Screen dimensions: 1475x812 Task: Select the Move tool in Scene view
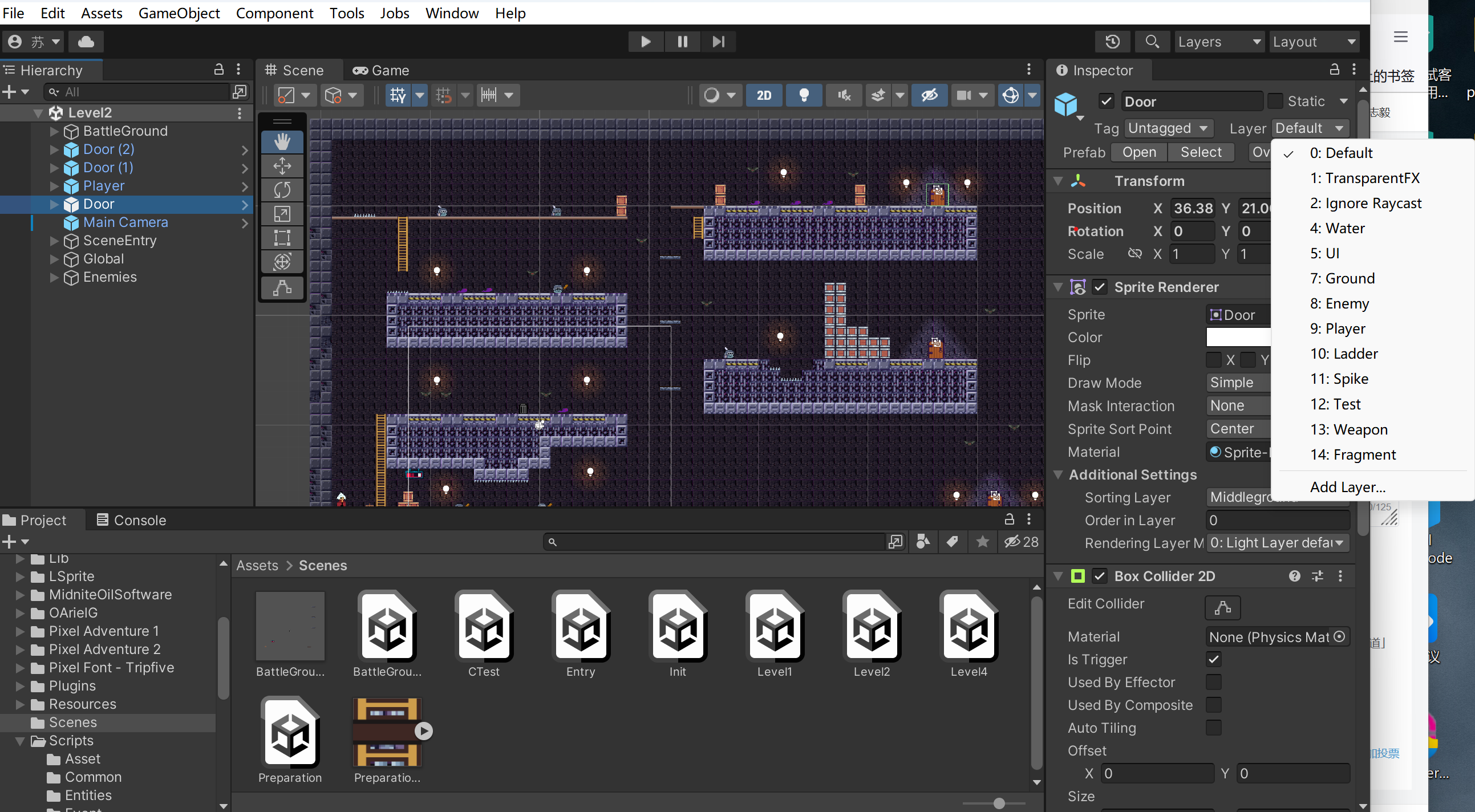pos(282,165)
